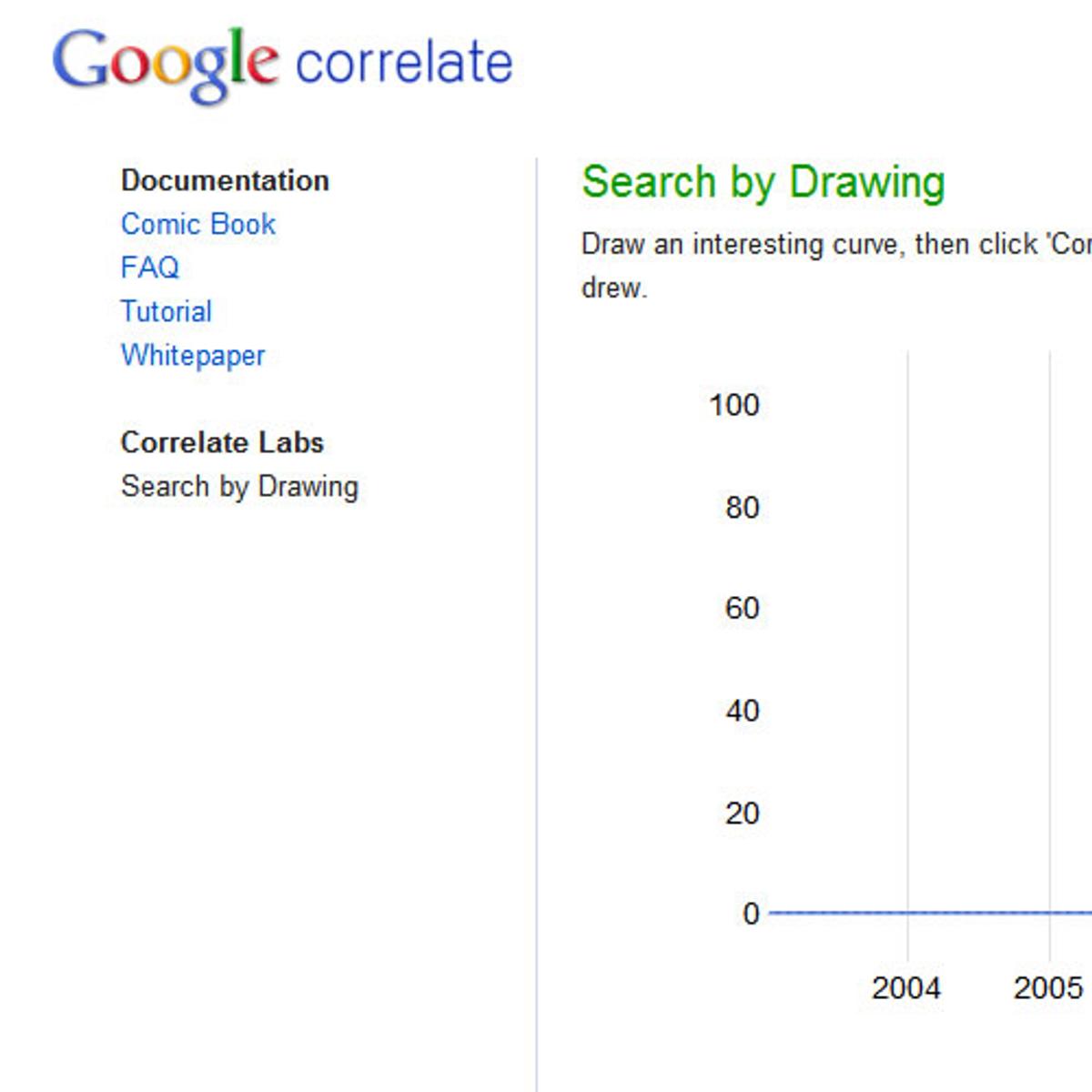This screenshot has height=1092, width=1092.
Task: Select Search by Drawing in the sidebar
Action: click(x=239, y=486)
